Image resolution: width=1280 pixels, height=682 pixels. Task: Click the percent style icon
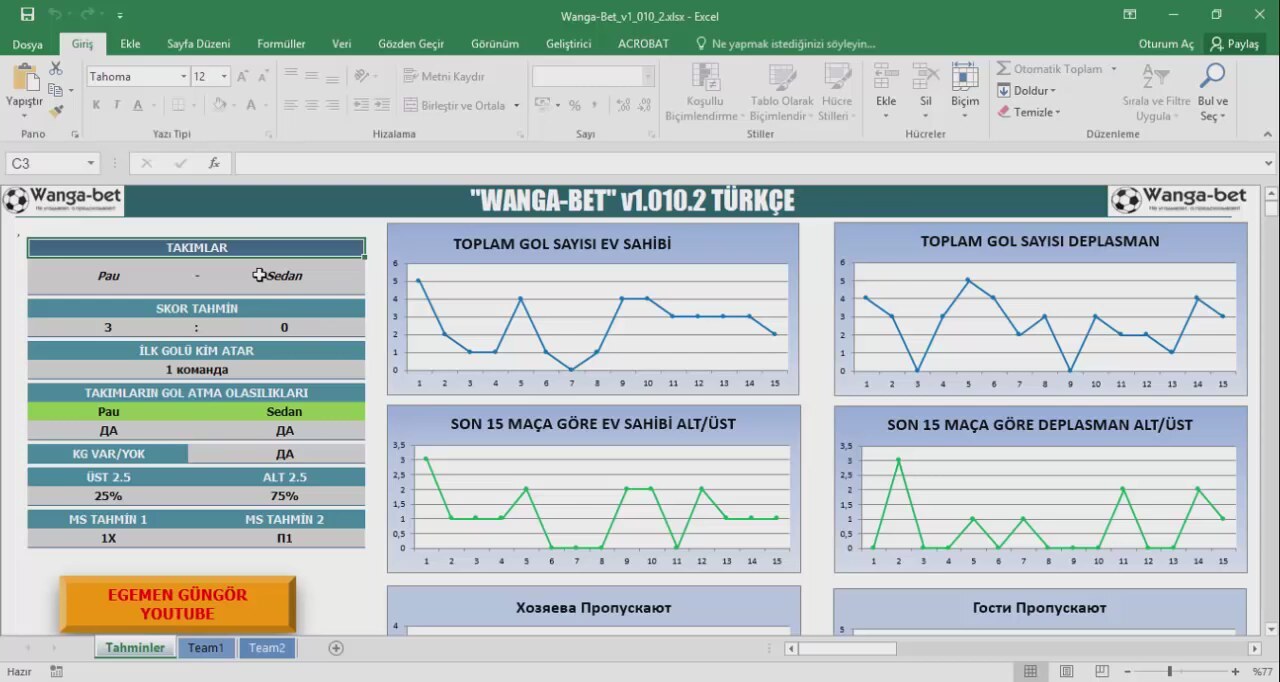click(x=574, y=105)
